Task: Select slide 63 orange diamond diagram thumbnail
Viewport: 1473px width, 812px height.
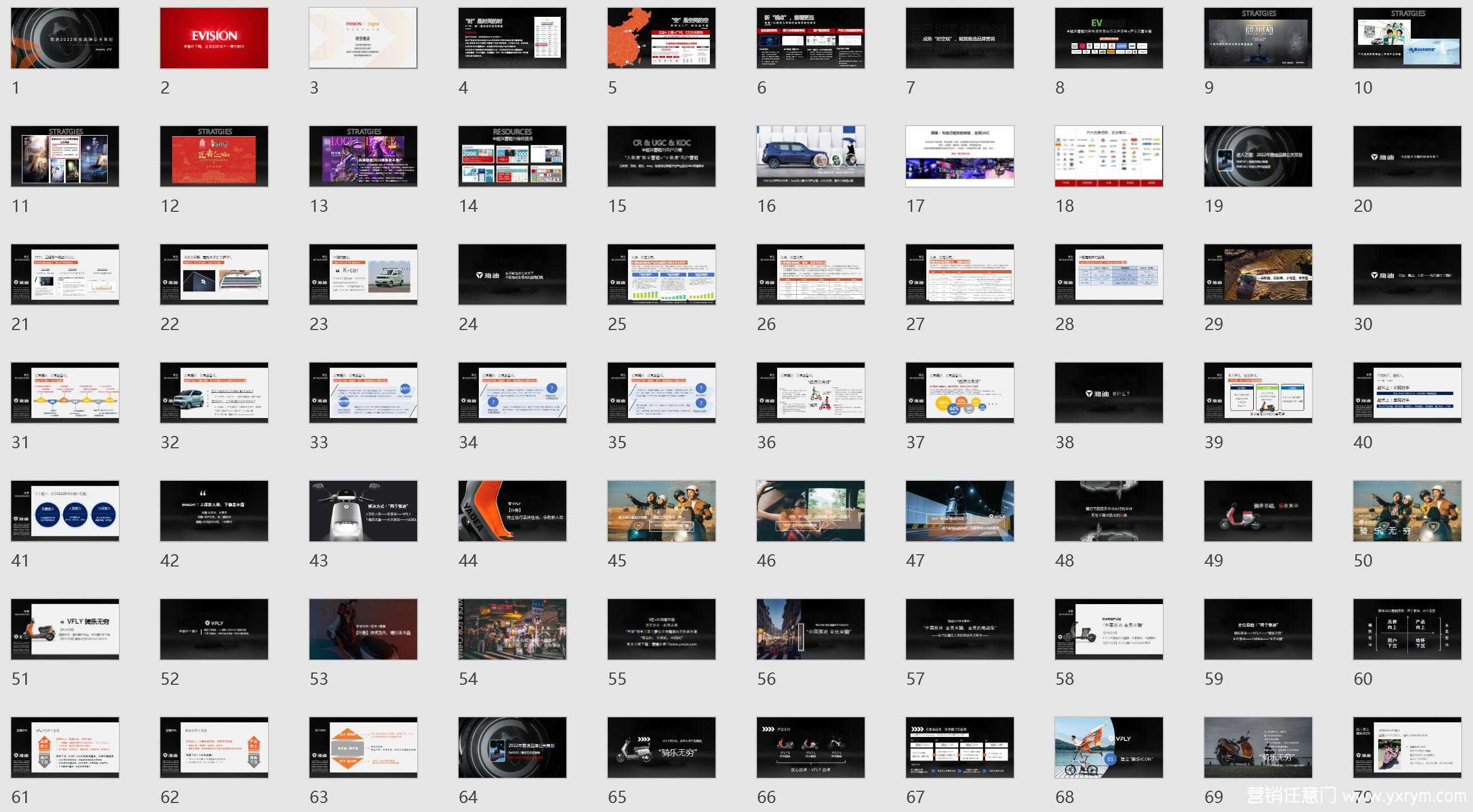Action: click(364, 748)
